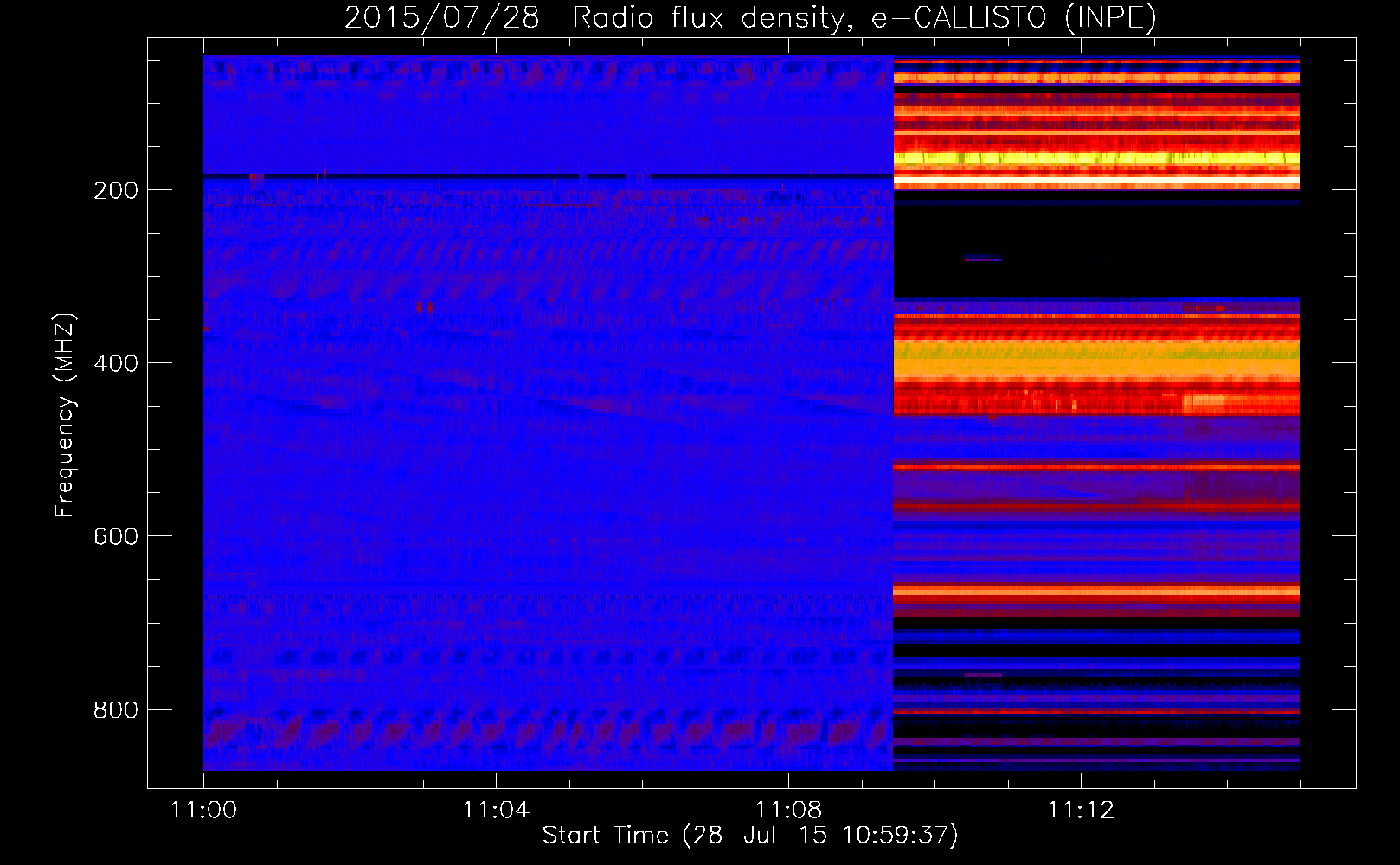
Task: Click the '11:00' time tick label
Action: tap(203, 810)
